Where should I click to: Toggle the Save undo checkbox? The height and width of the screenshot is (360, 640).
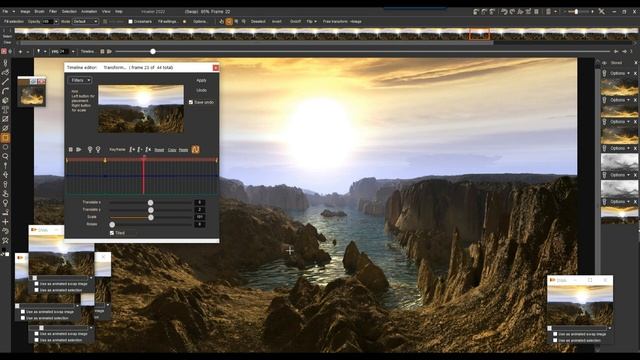191,102
